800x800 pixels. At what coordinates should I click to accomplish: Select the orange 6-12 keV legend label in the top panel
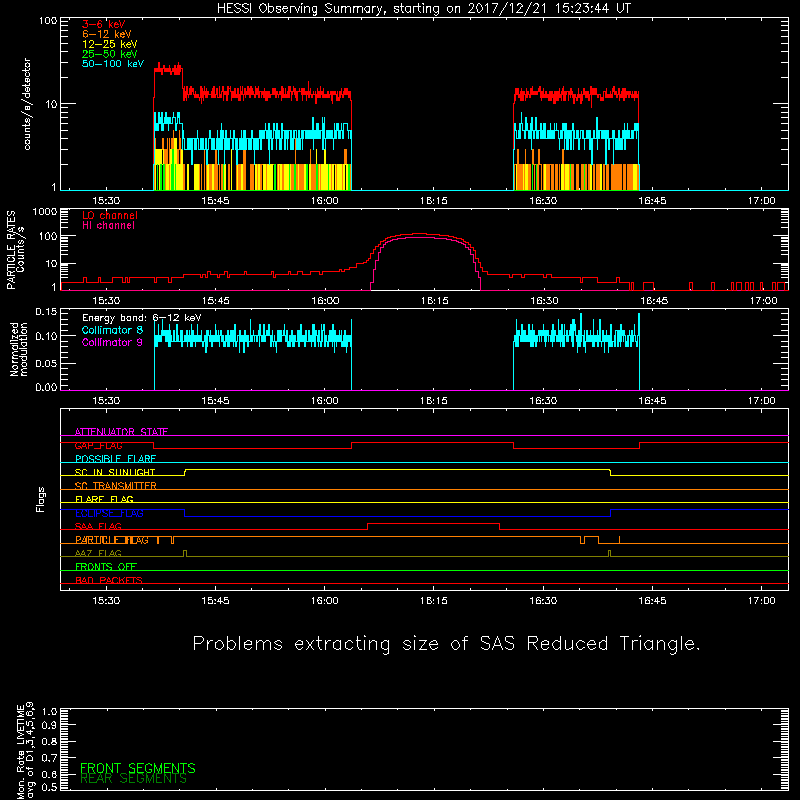point(107,34)
